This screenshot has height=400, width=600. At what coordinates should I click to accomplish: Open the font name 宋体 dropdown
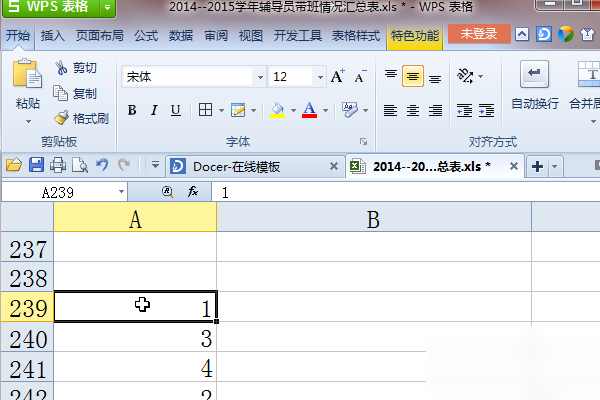point(260,77)
